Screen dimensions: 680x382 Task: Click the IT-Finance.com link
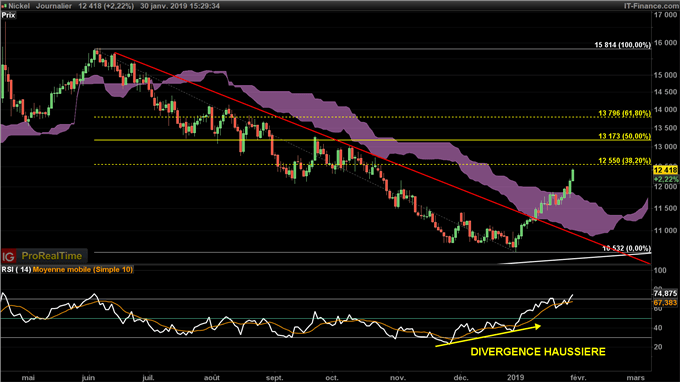pos(651,6)
